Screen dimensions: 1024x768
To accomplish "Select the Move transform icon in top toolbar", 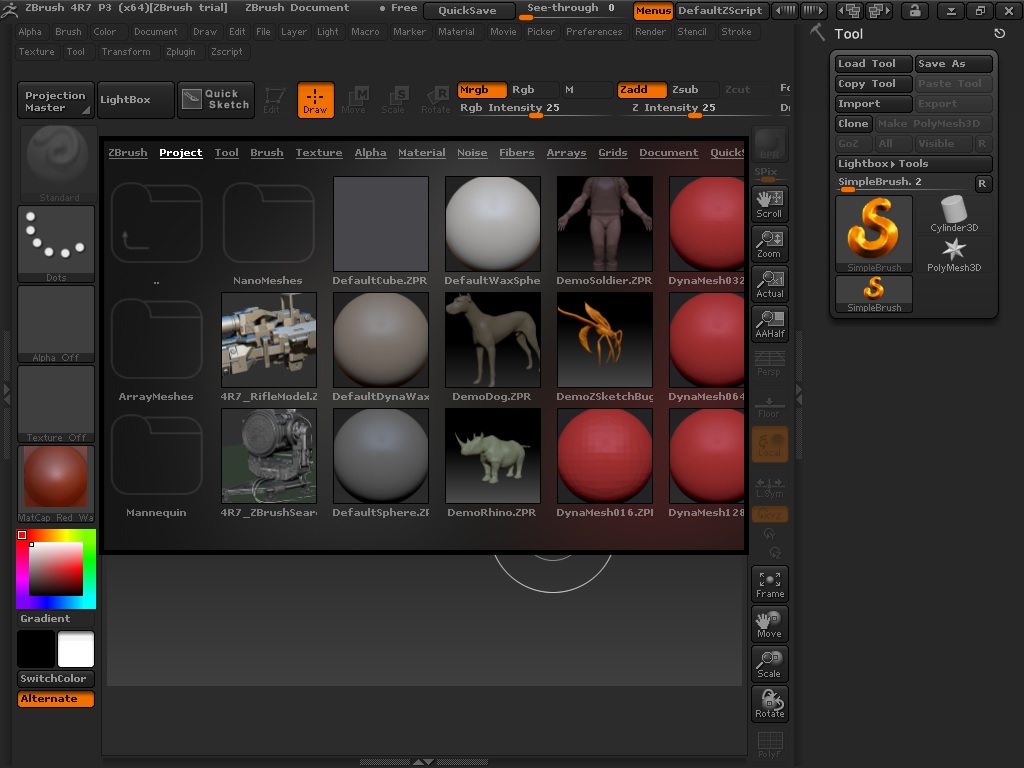I will point(355,99).
